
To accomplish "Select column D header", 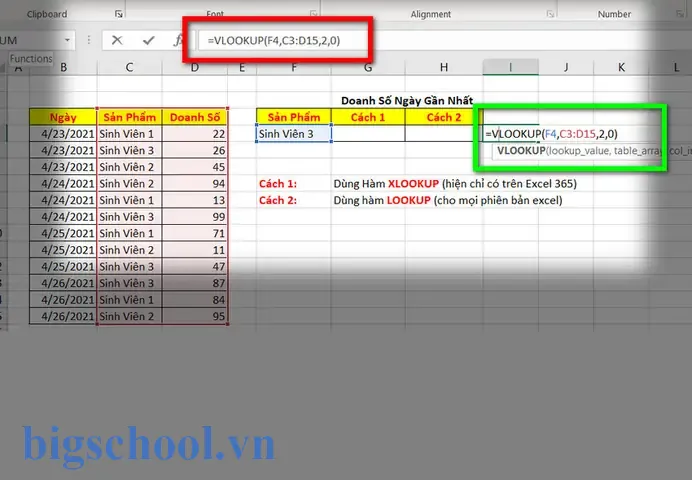I will pyautogui.click(x=195, y=68).
